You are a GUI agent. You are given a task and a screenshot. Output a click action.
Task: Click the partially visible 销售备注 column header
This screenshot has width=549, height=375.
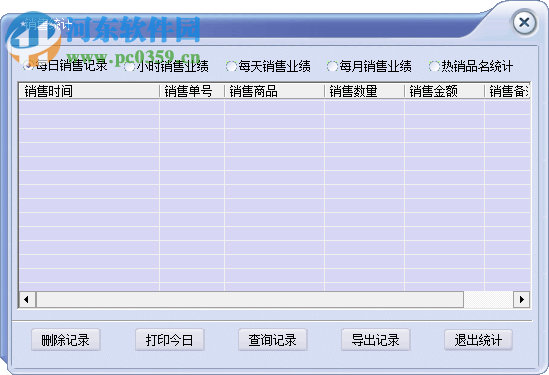coord(507,91)
